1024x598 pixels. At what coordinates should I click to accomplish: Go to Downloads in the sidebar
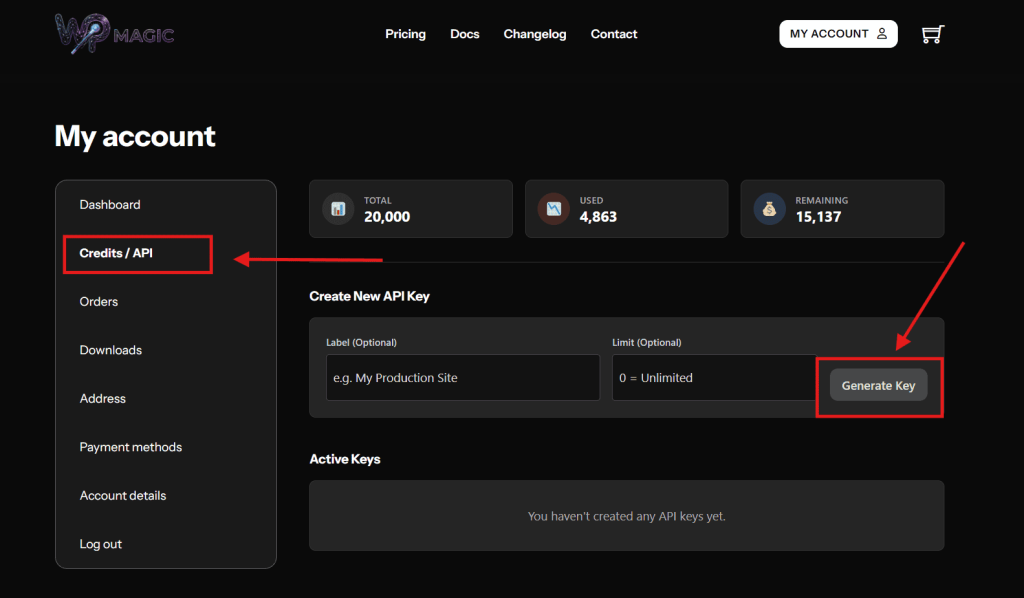coord(111,351)
